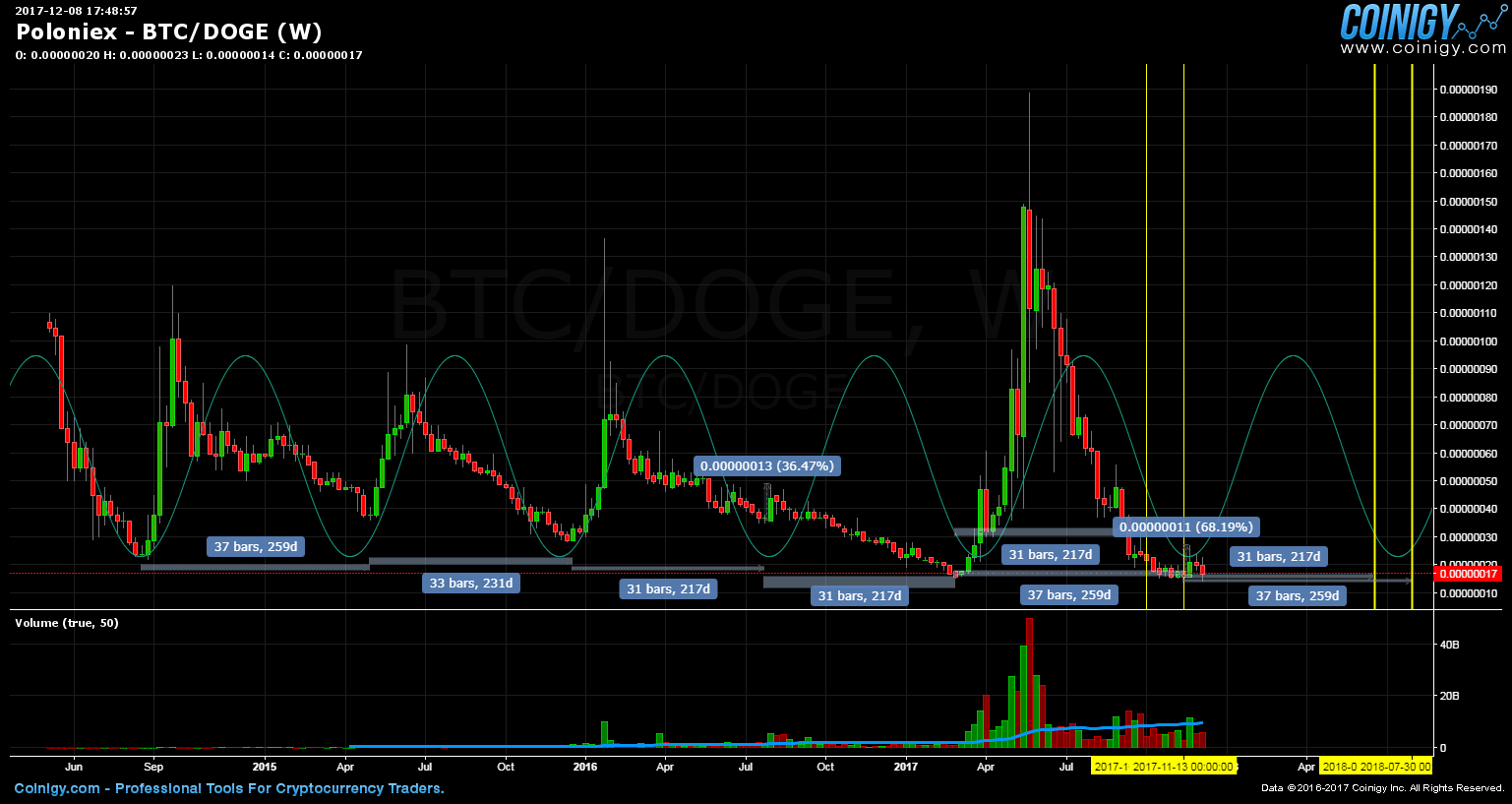Click the 0.00000080 price axis label

1468,398
